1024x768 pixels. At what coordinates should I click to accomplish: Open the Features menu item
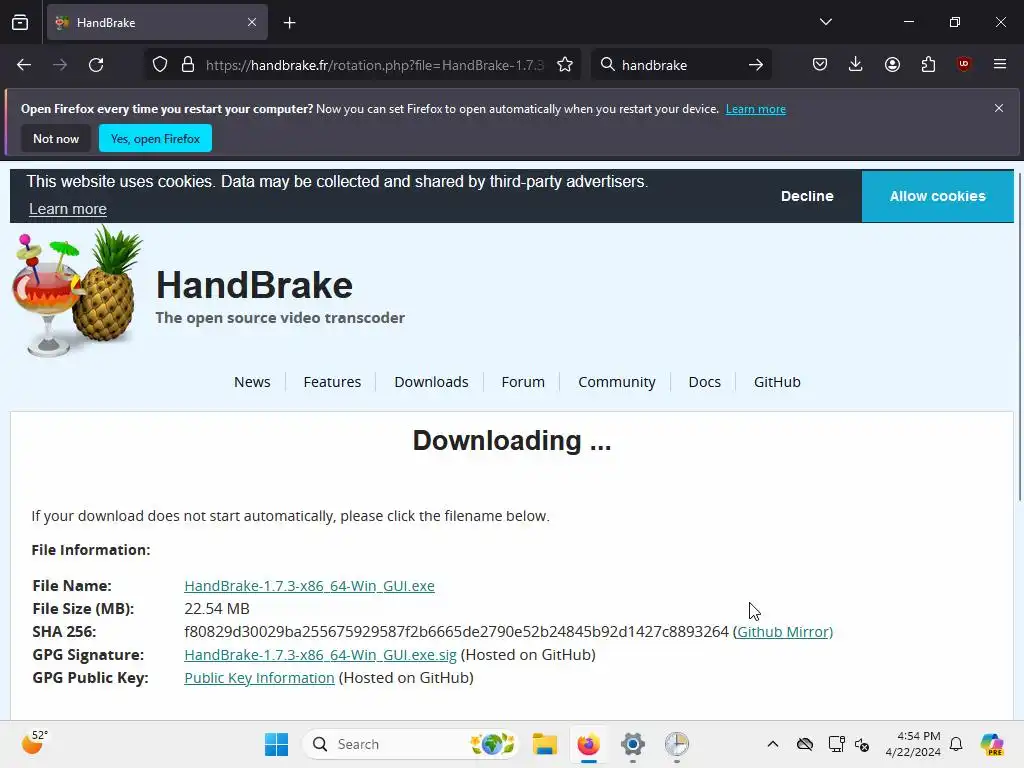pos(332,382)
